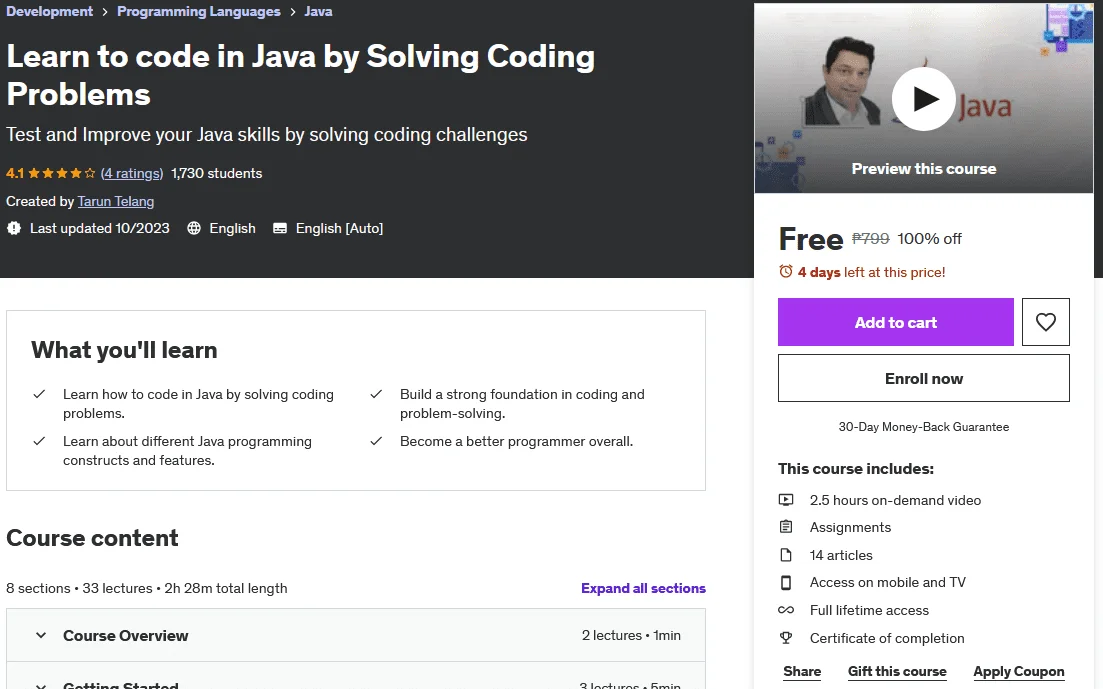
Task: Click the 4.1 rating number
Action: tap(15, 173)
